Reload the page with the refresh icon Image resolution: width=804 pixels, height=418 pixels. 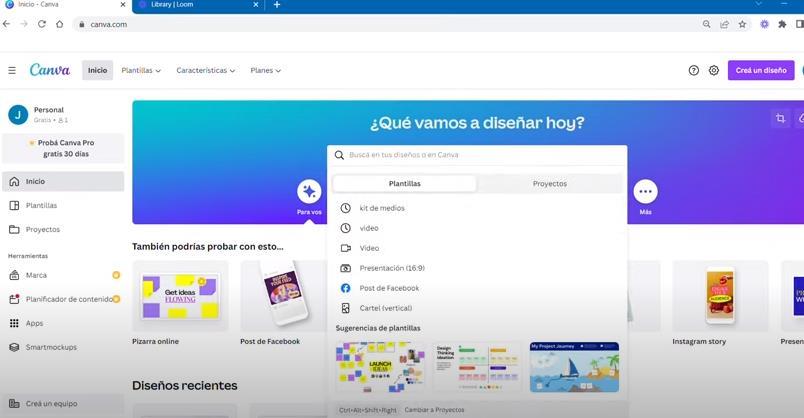[42, 24]
